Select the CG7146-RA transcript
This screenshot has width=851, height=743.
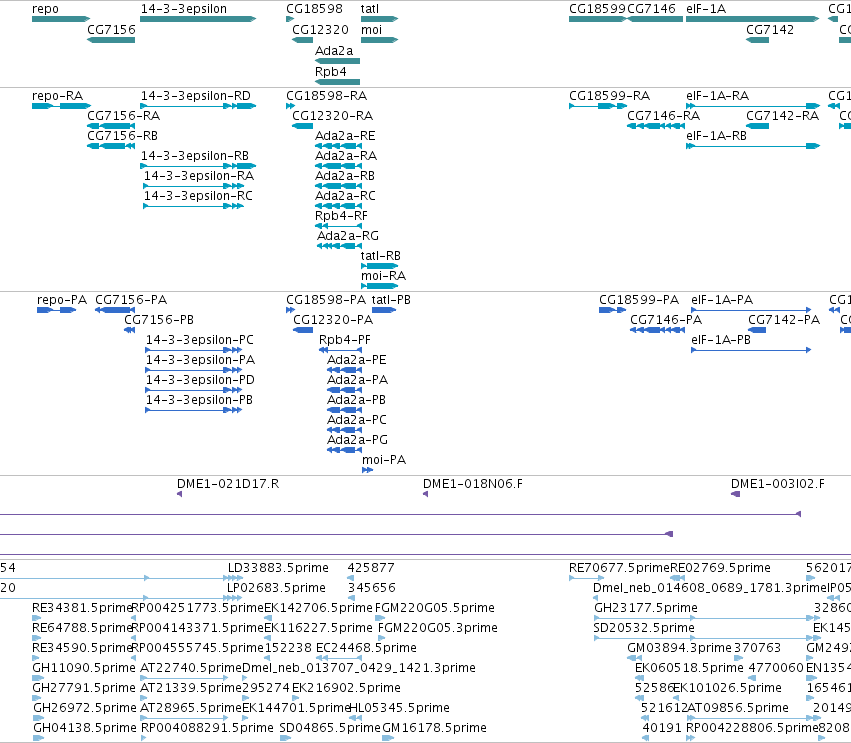click(656, 126)
